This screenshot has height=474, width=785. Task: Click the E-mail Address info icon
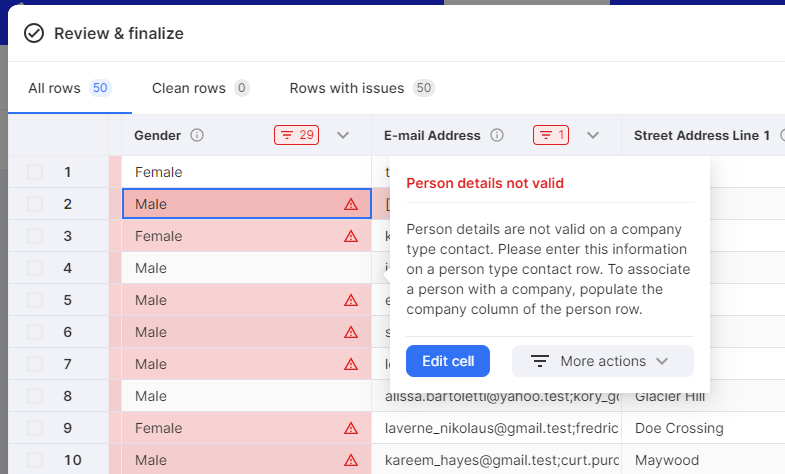pyautogui.click(x=497, y=135)
